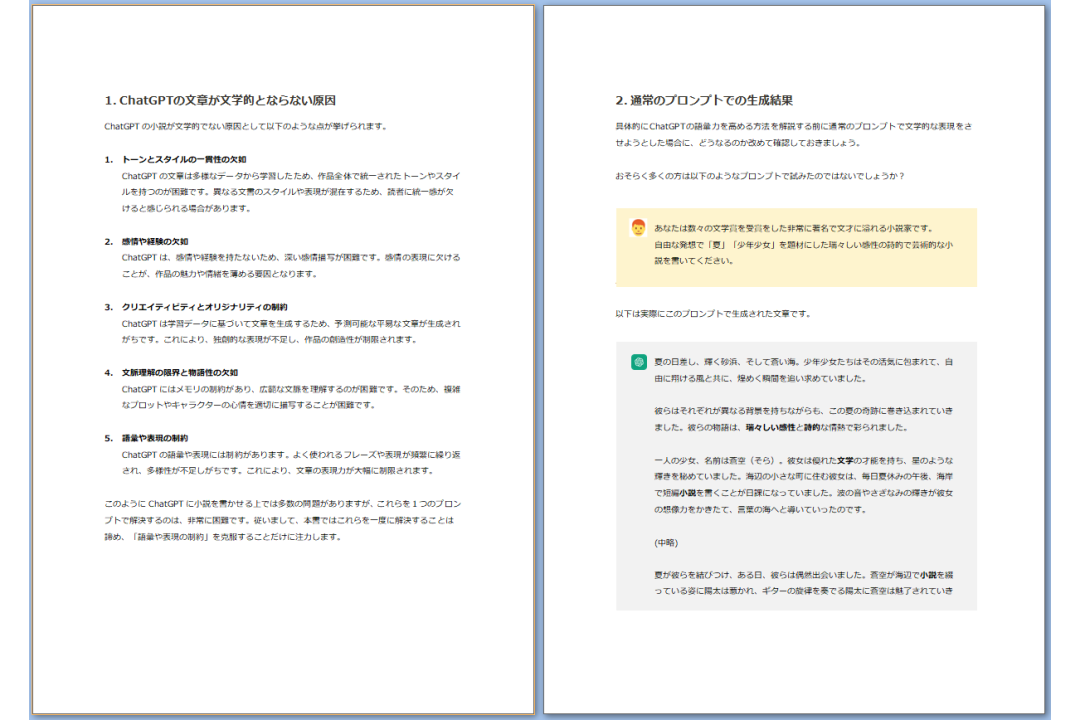Click list heading "感情や経験の欠如"
The width and height of the screenshot is (1080, 720).
point(155,241)
